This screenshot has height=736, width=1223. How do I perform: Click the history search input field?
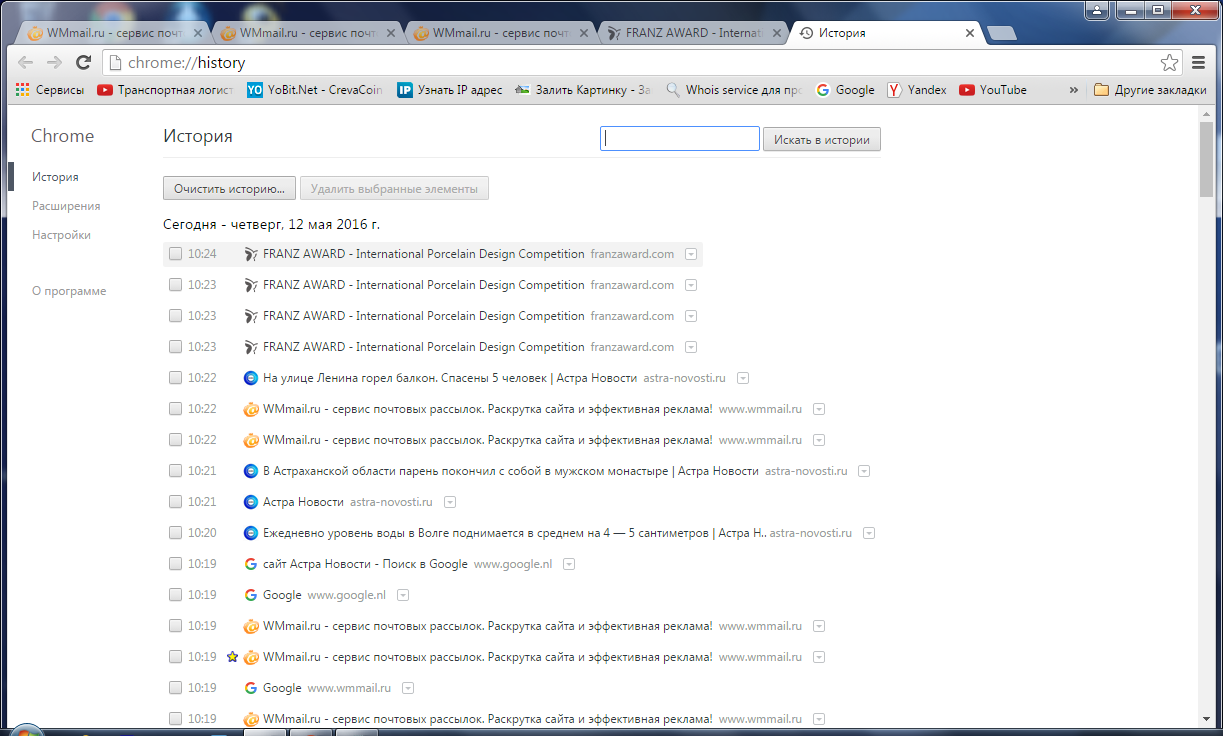click(x=680, y=139)
